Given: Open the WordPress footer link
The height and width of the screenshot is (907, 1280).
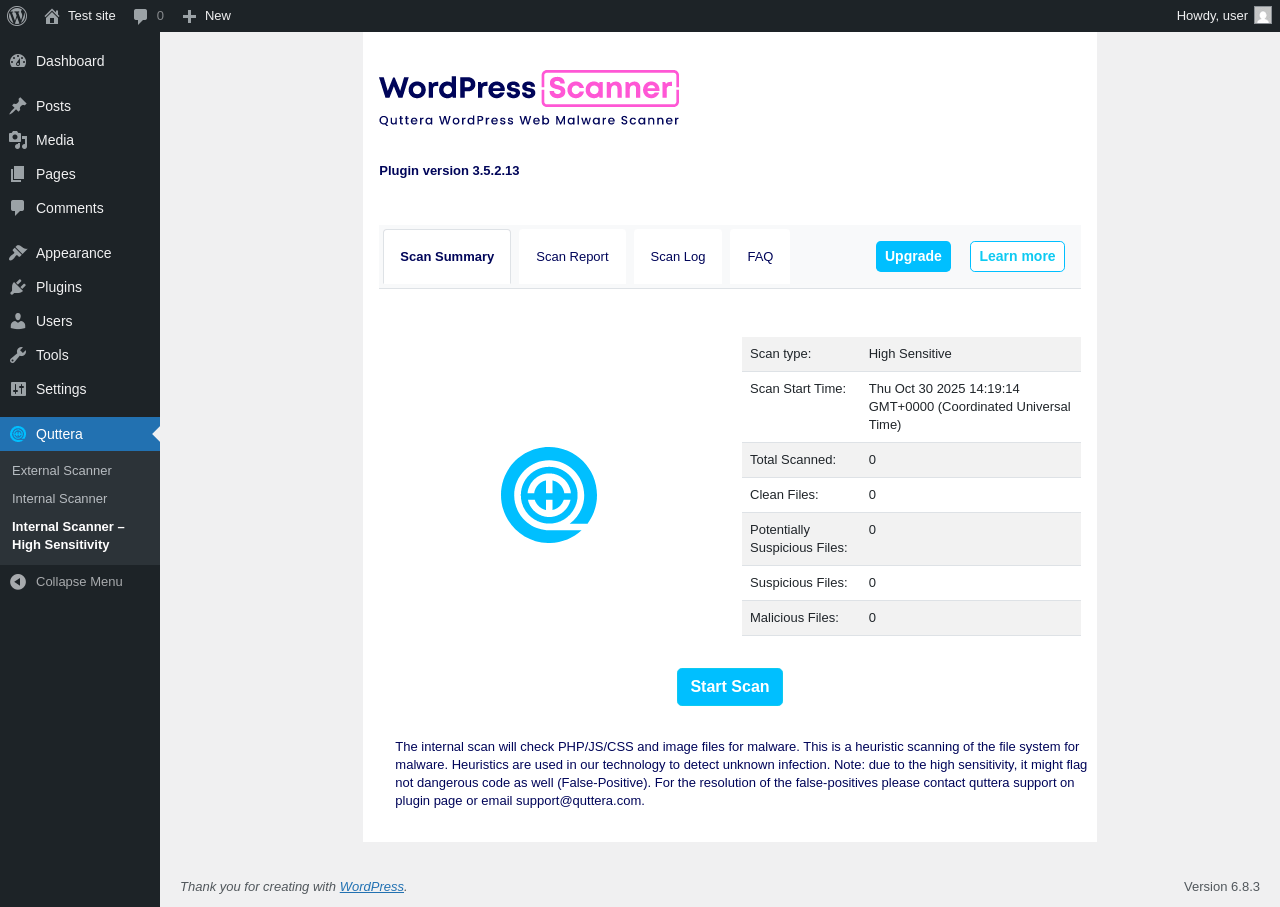Looking at the screenshot, I should point(372,886).
